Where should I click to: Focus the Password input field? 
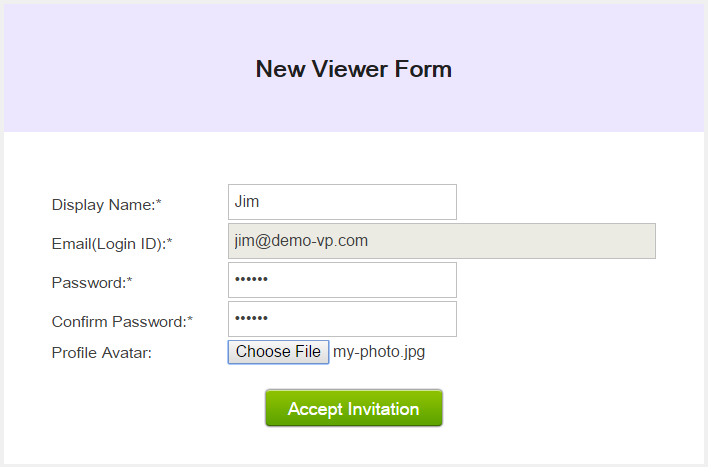coord(342,280)
